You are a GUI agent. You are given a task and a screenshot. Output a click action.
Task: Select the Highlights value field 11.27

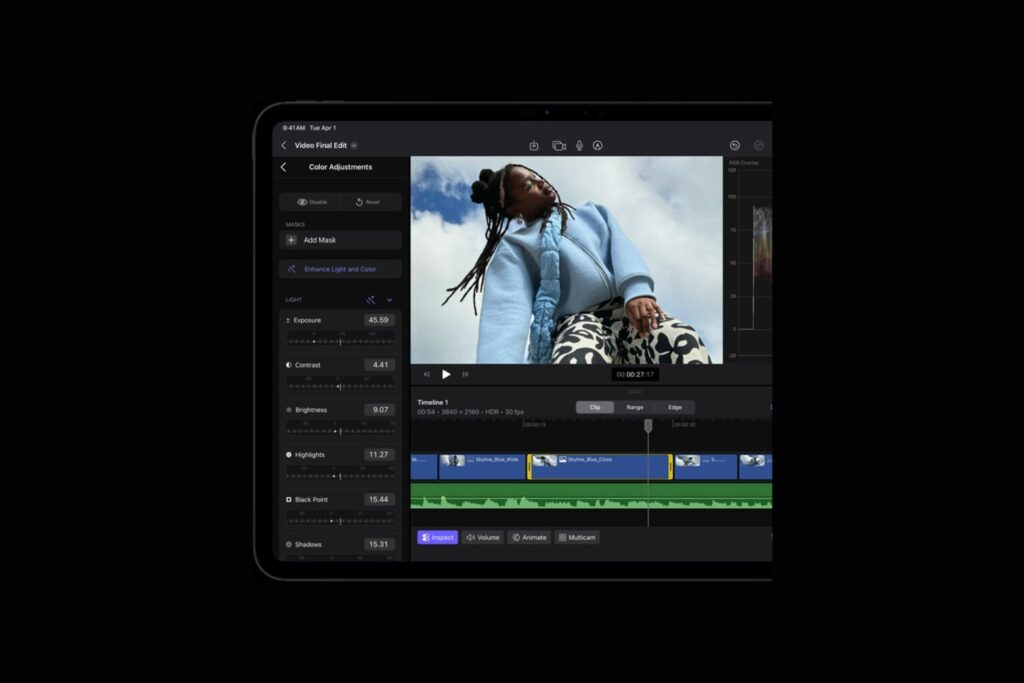(x=379, y=454)
